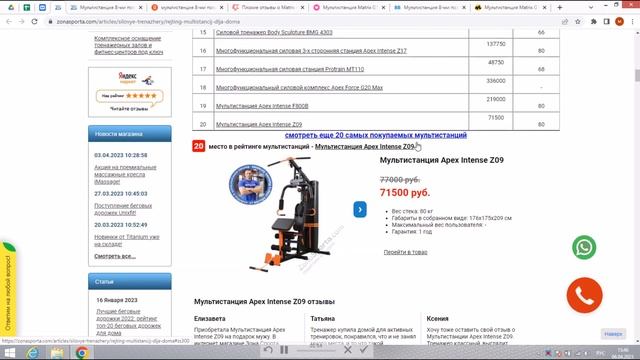Bookmark this page with the star icon
Viewport: 640px width, 360px height.
click(578, 22)
